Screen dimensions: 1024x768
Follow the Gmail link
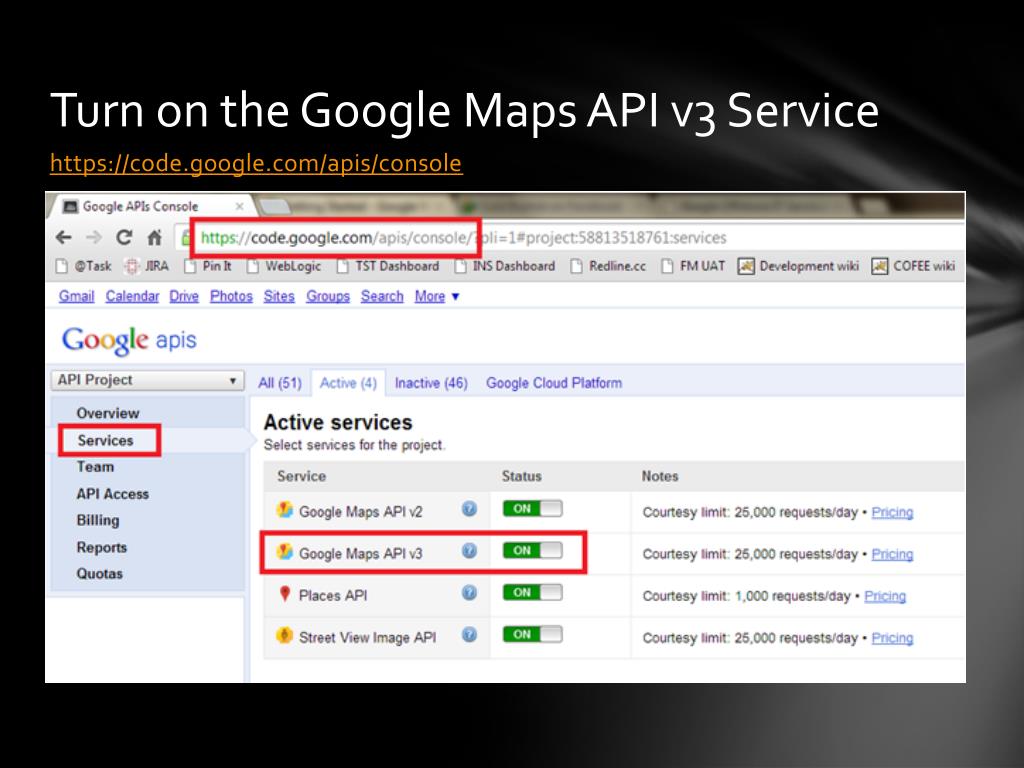click(76, 296)
